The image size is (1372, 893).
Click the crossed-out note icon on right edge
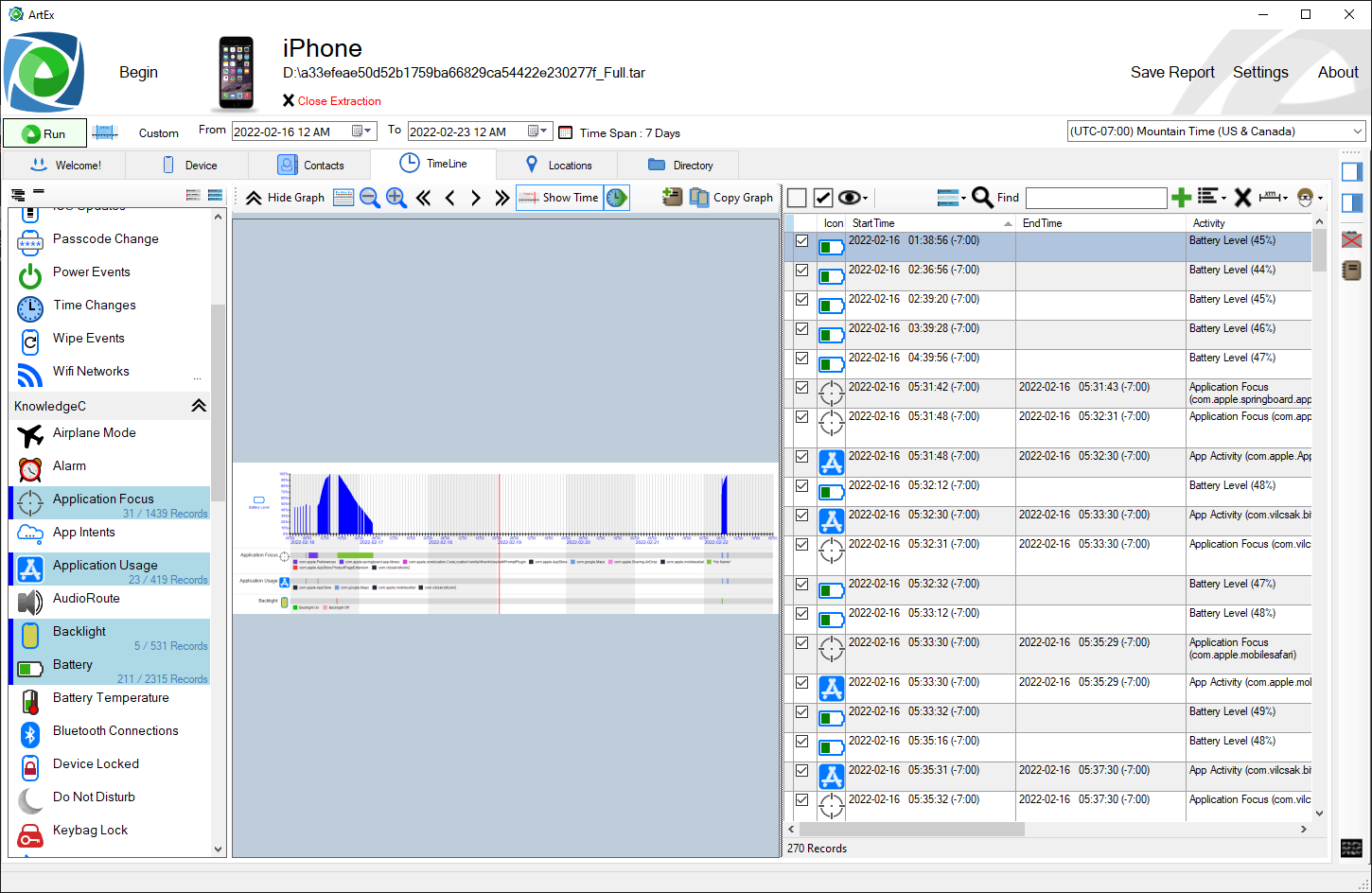point(1352,239)
